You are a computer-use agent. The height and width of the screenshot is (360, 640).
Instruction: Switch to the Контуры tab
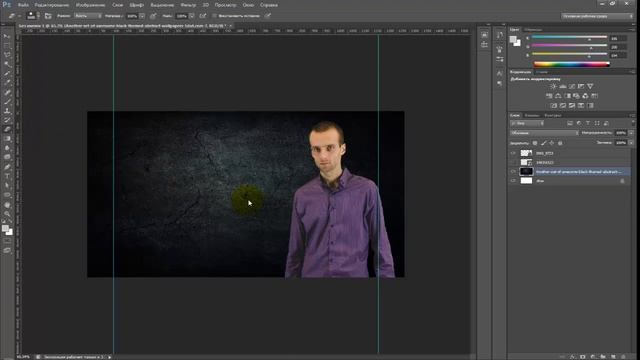(x=553, y=116)
